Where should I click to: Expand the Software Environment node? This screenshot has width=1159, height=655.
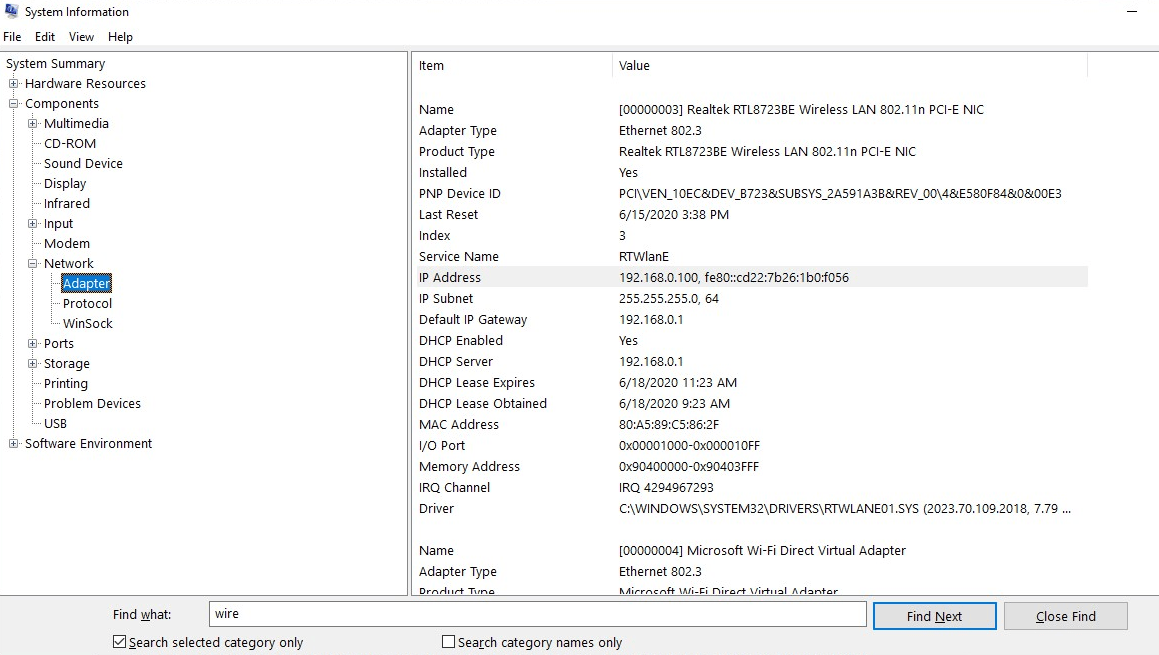[13, 444]
